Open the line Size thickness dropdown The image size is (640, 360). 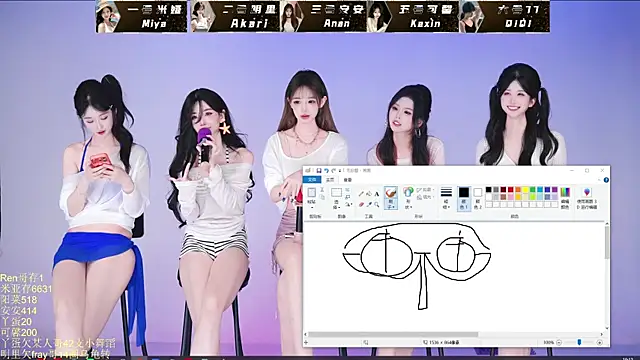coord(447,198)
